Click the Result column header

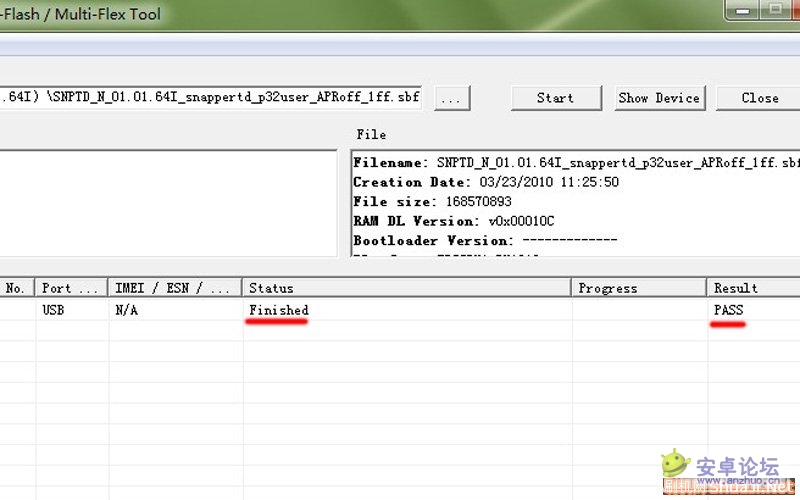(753, 288)
